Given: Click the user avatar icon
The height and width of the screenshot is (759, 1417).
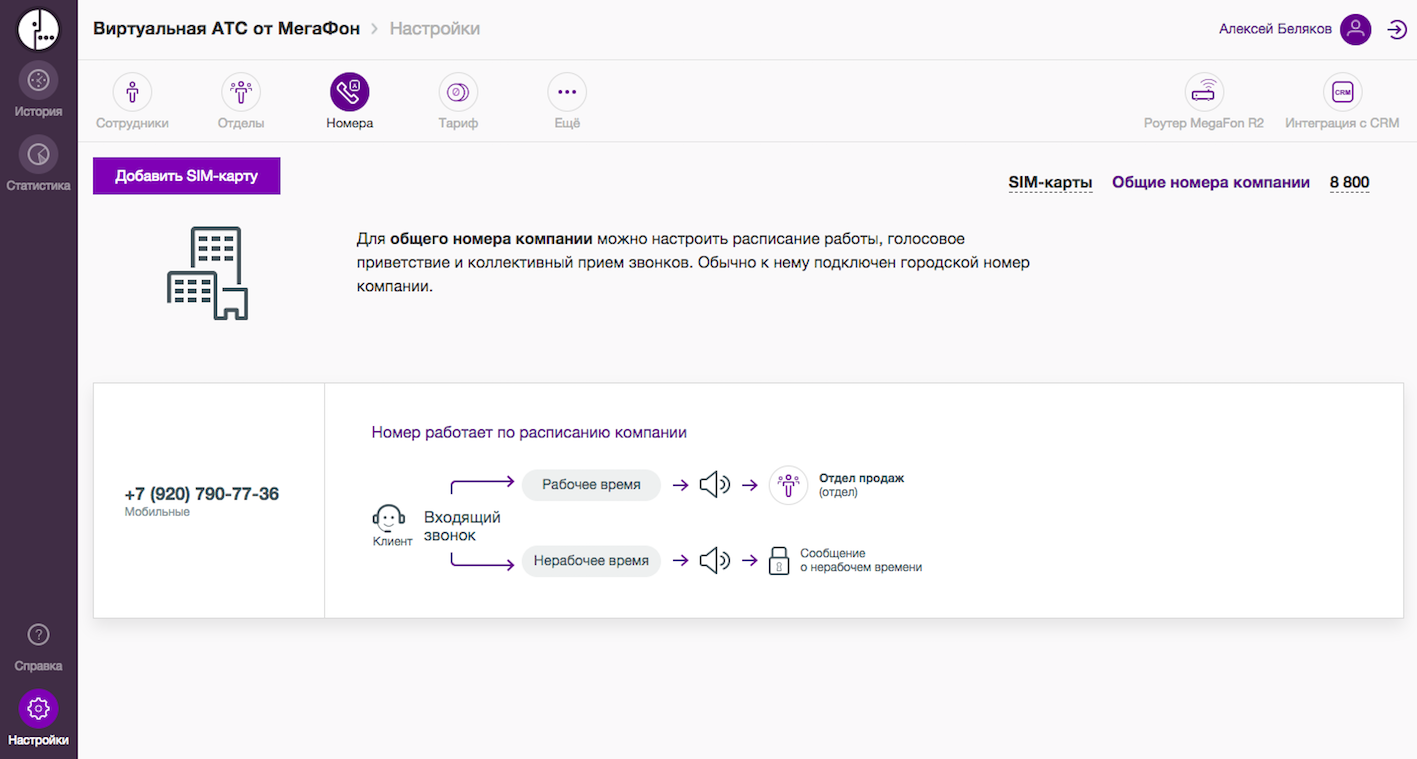Looking at the screenshot, I should coord(1355,29).
